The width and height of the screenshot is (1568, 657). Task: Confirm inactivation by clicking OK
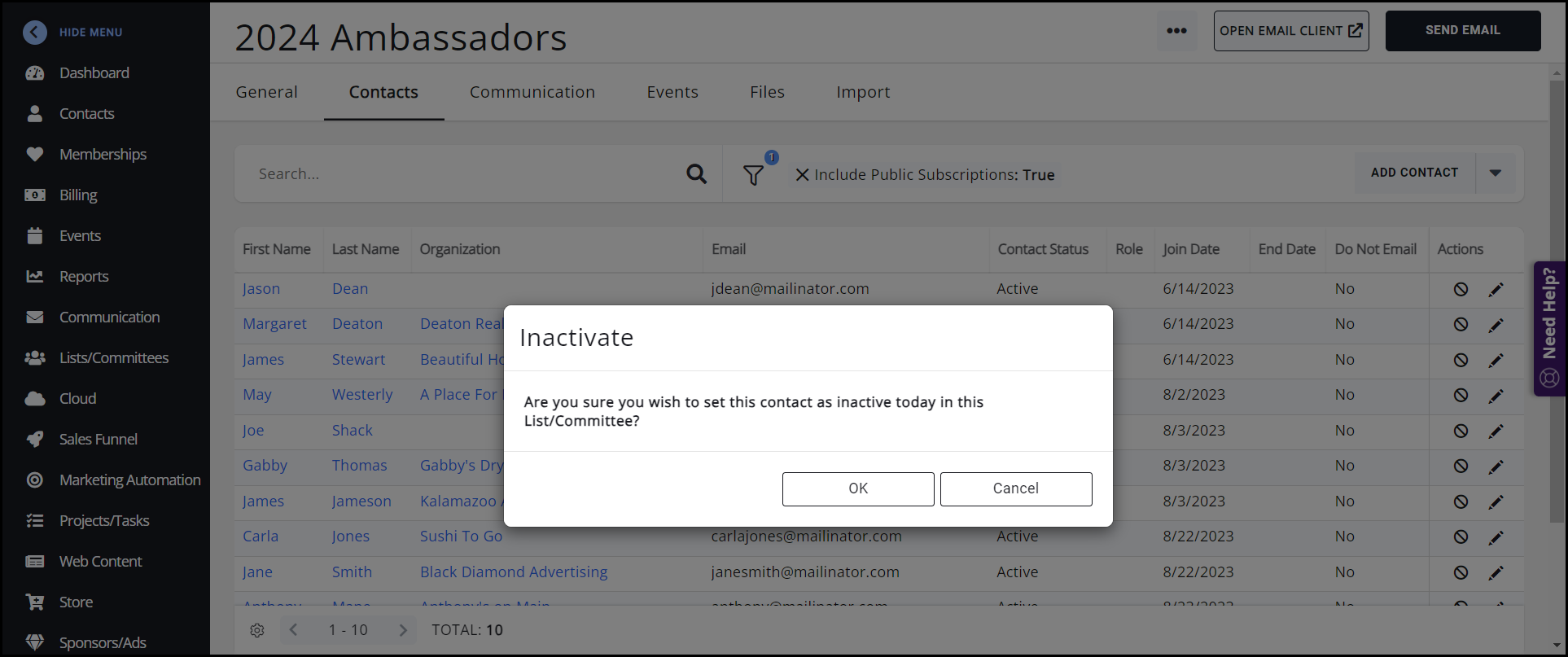pyautogui.click(x=857, y=488)
